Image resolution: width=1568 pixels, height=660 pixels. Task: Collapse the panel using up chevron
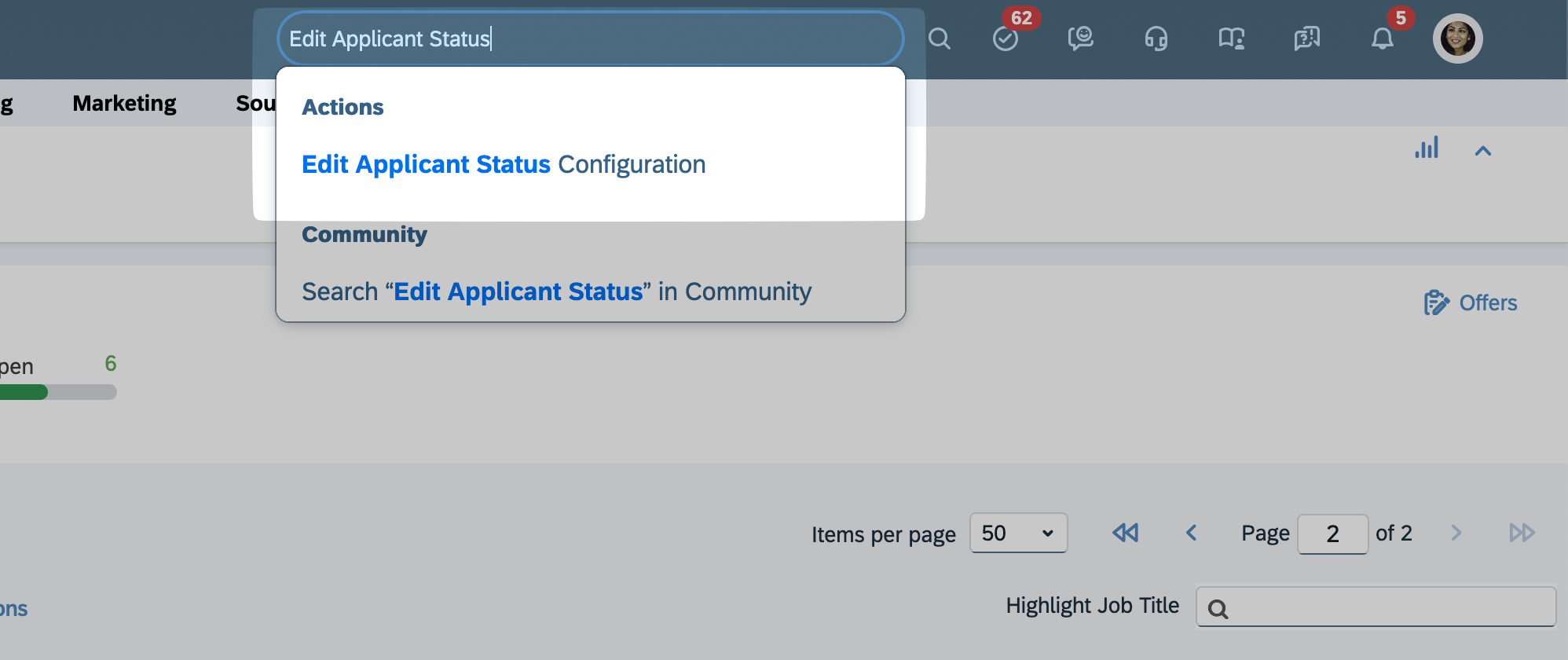coord(1483,151)
